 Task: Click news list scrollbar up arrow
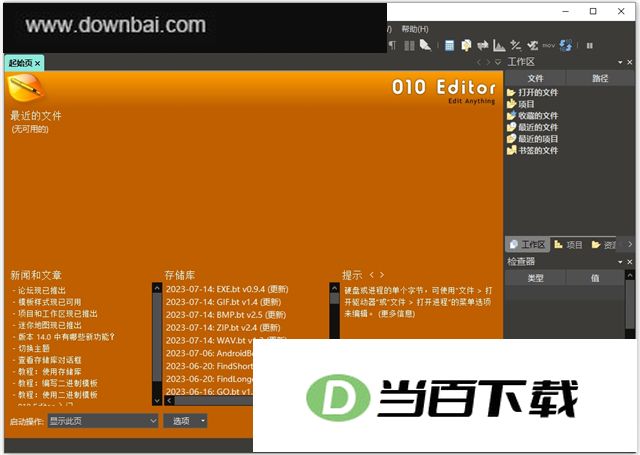[x=157, y=288]
